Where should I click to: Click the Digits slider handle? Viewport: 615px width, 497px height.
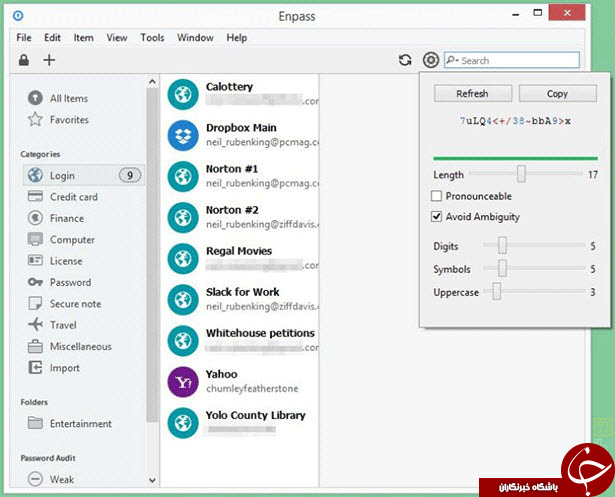(x=502, y=246)
